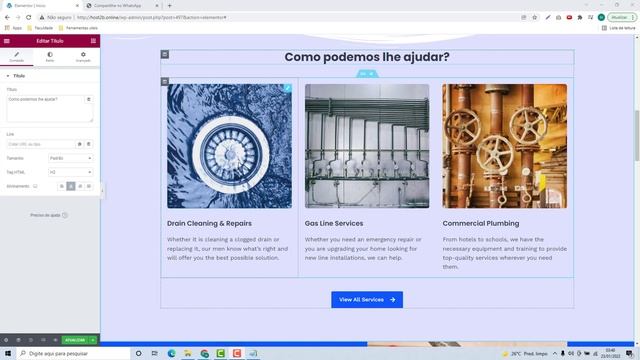The height and width of the screenshot is (360, 640).
Task: Open the Navigator layers icon in footer
Action: click(x=18, y=340)
